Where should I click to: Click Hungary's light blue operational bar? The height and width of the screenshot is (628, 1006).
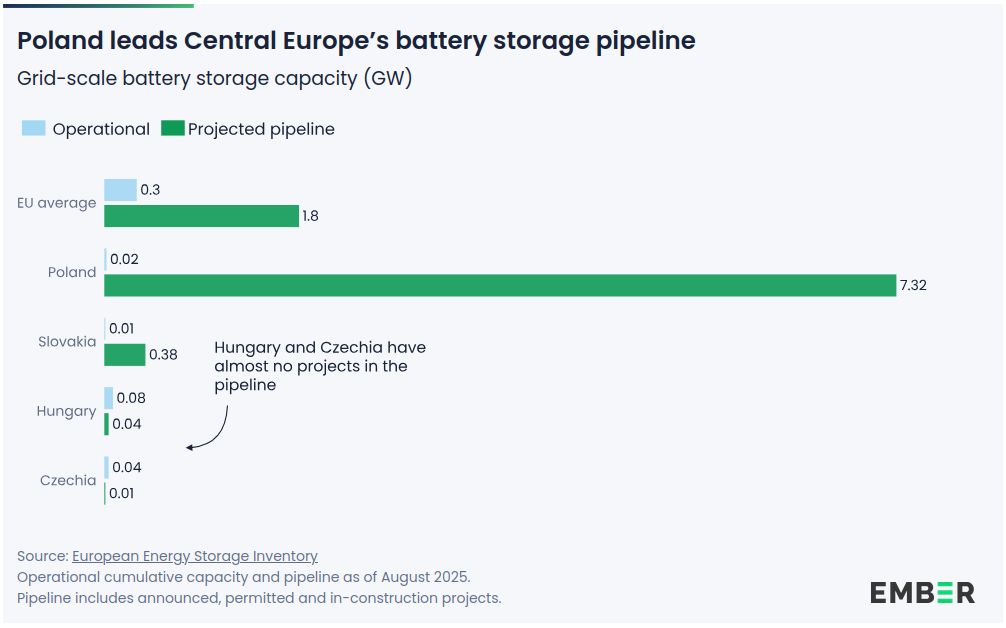109,398
